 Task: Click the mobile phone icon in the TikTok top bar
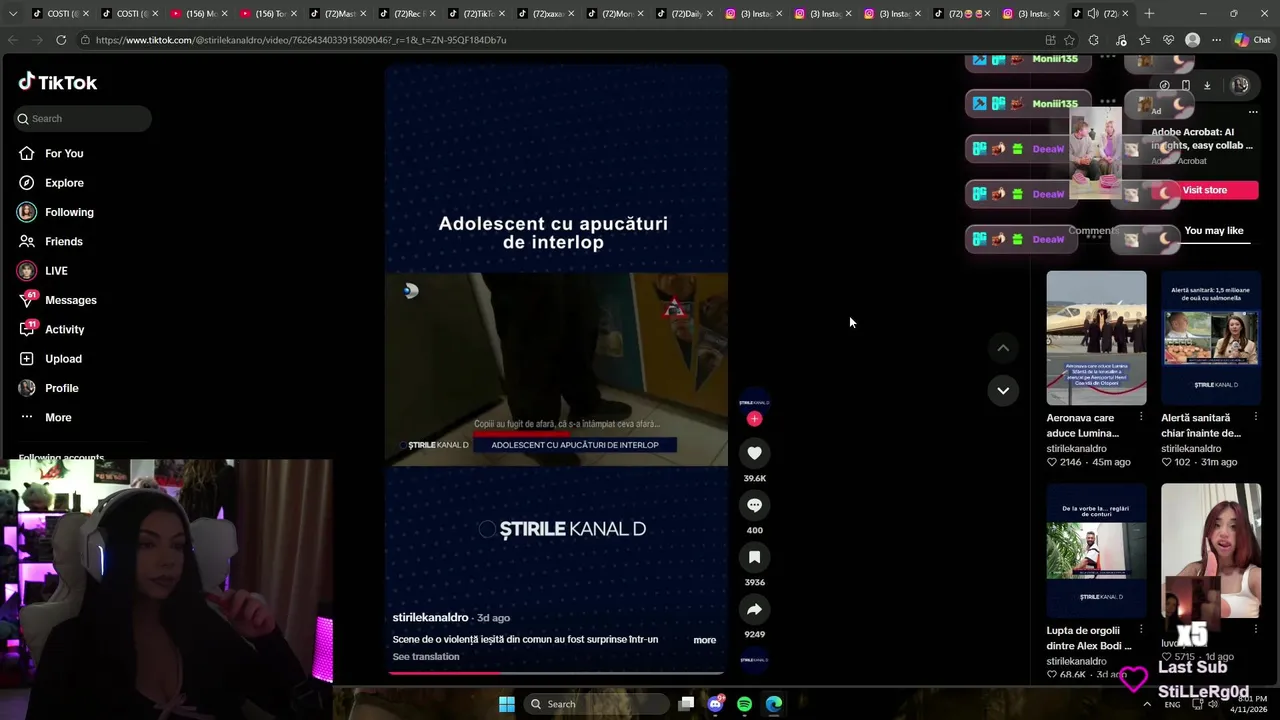(x=1186, y=85)
